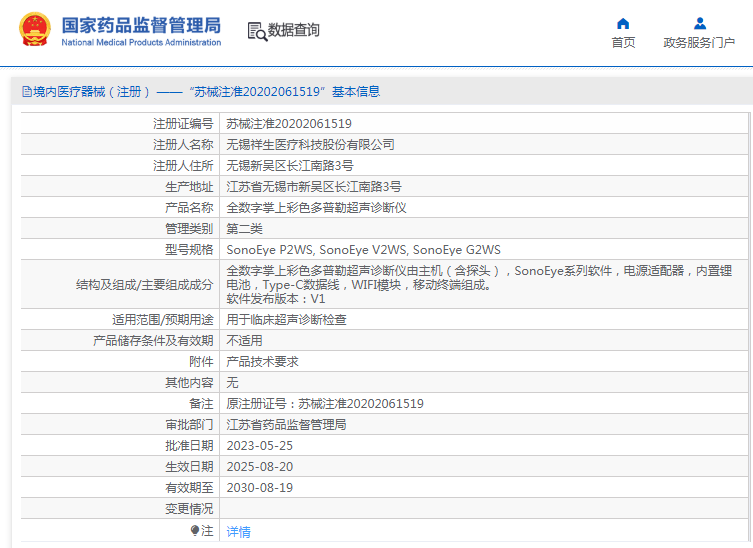Click the National Medical Products Administration subtitle
This screenshot has height=548, width=753.
141,43
